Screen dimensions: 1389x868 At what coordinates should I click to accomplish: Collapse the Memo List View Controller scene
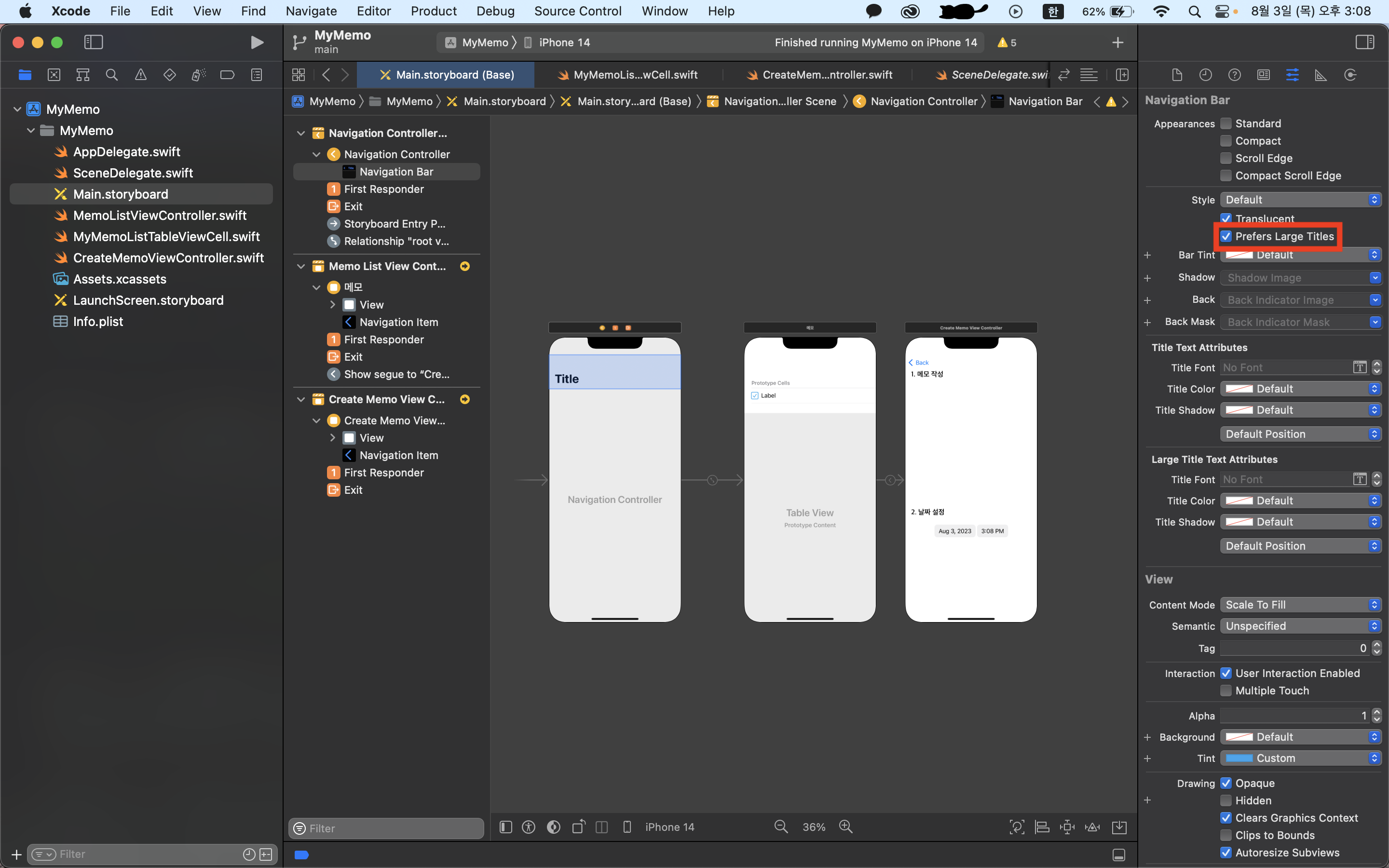[x=301, y=266]
